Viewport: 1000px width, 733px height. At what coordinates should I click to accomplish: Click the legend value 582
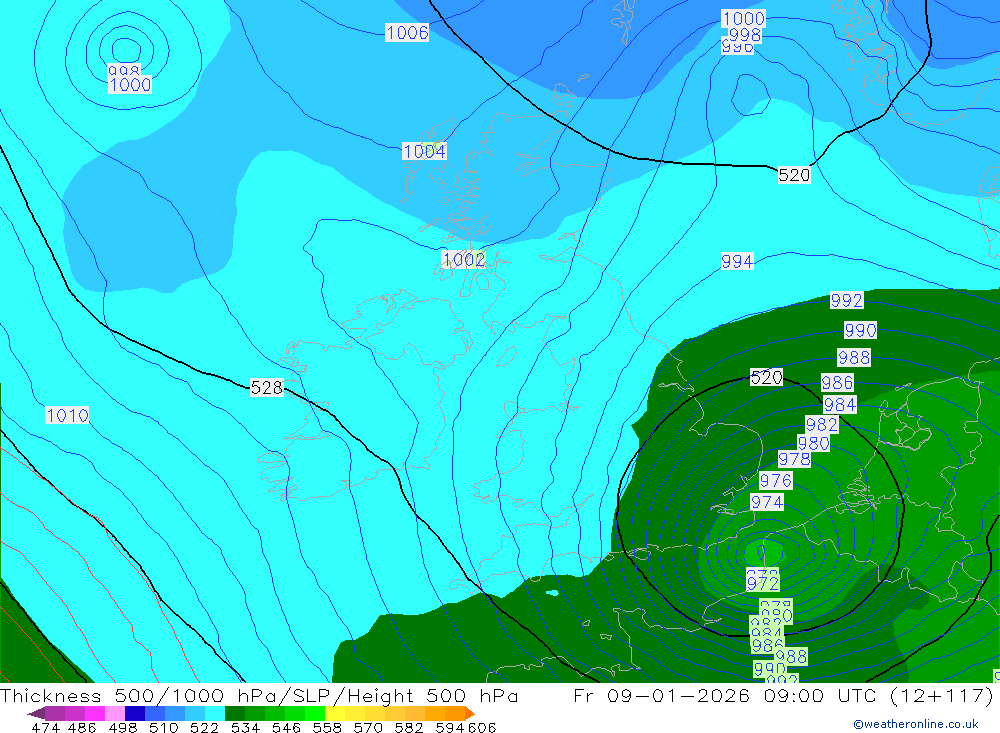(x=409, y=727)
